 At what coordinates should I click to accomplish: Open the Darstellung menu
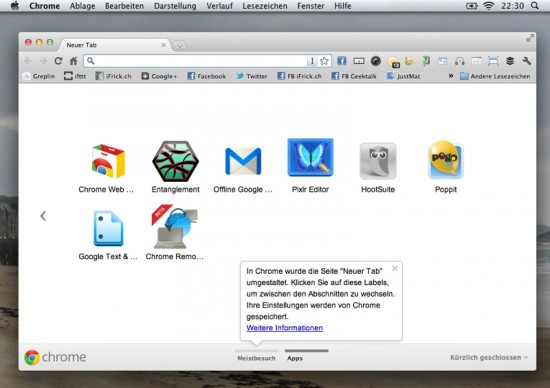175,6
